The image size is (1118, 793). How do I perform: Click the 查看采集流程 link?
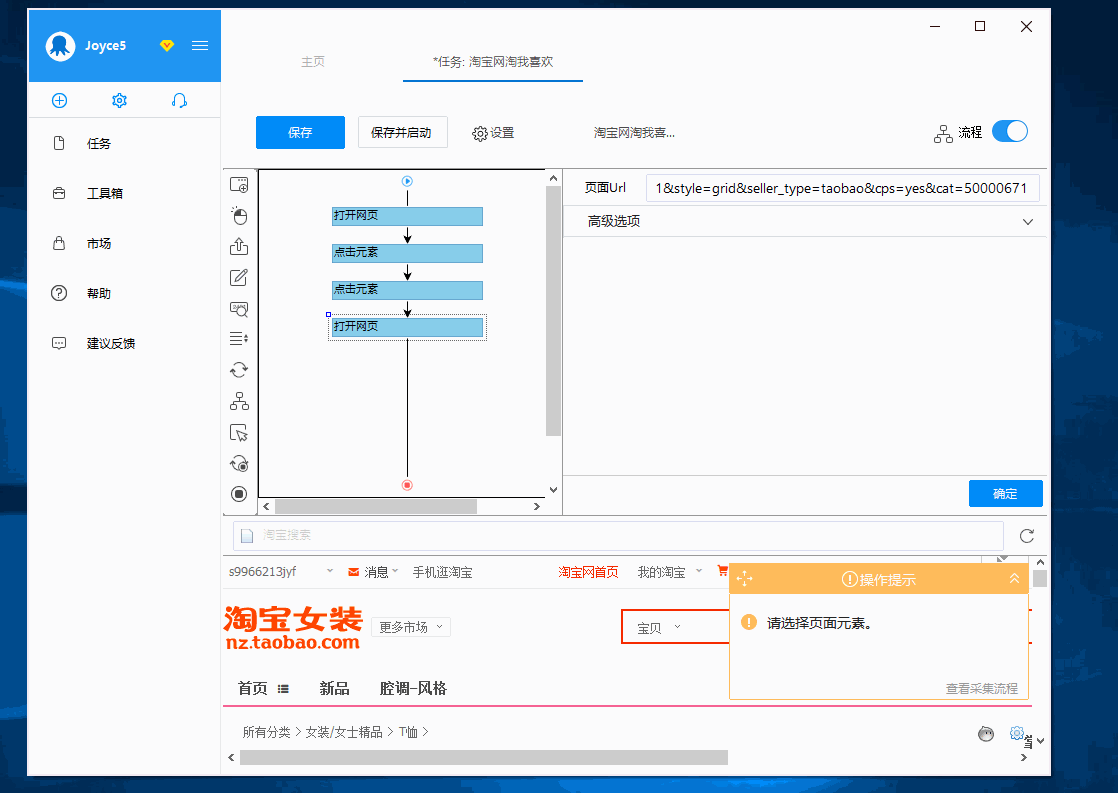[981, 689]
